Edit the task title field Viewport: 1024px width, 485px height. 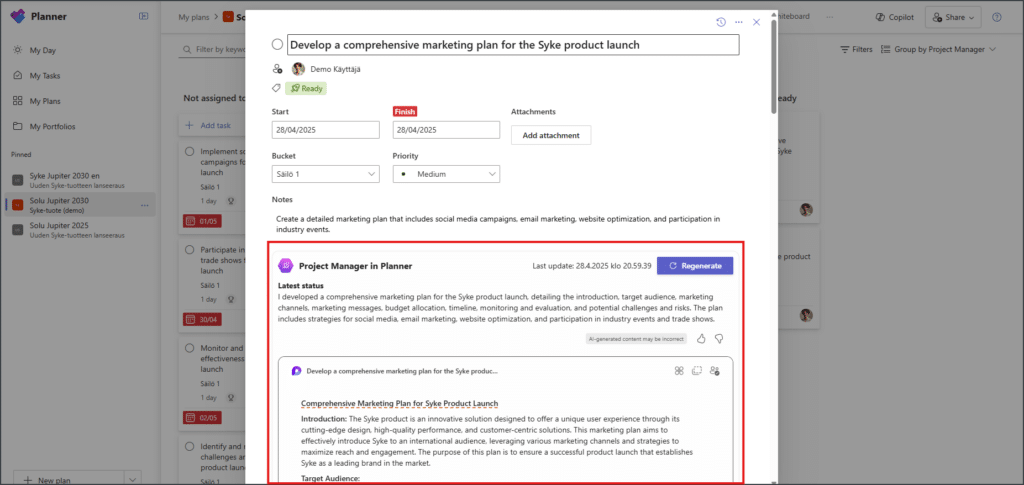[x=513, y=45]
